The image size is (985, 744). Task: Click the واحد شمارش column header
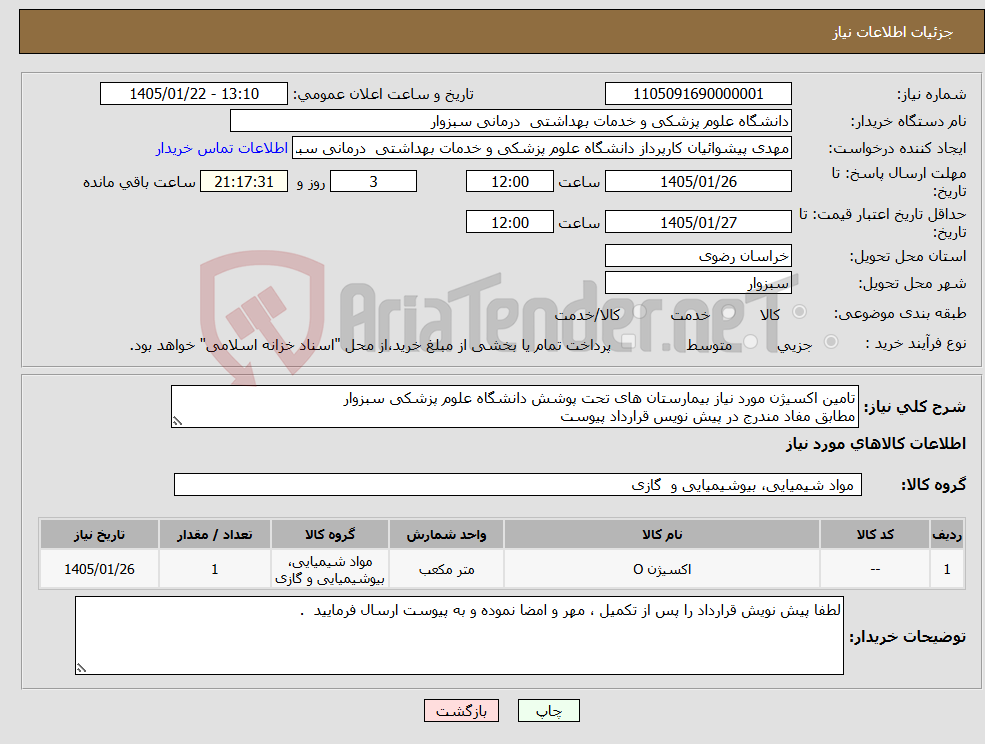[x=446, y=534]
